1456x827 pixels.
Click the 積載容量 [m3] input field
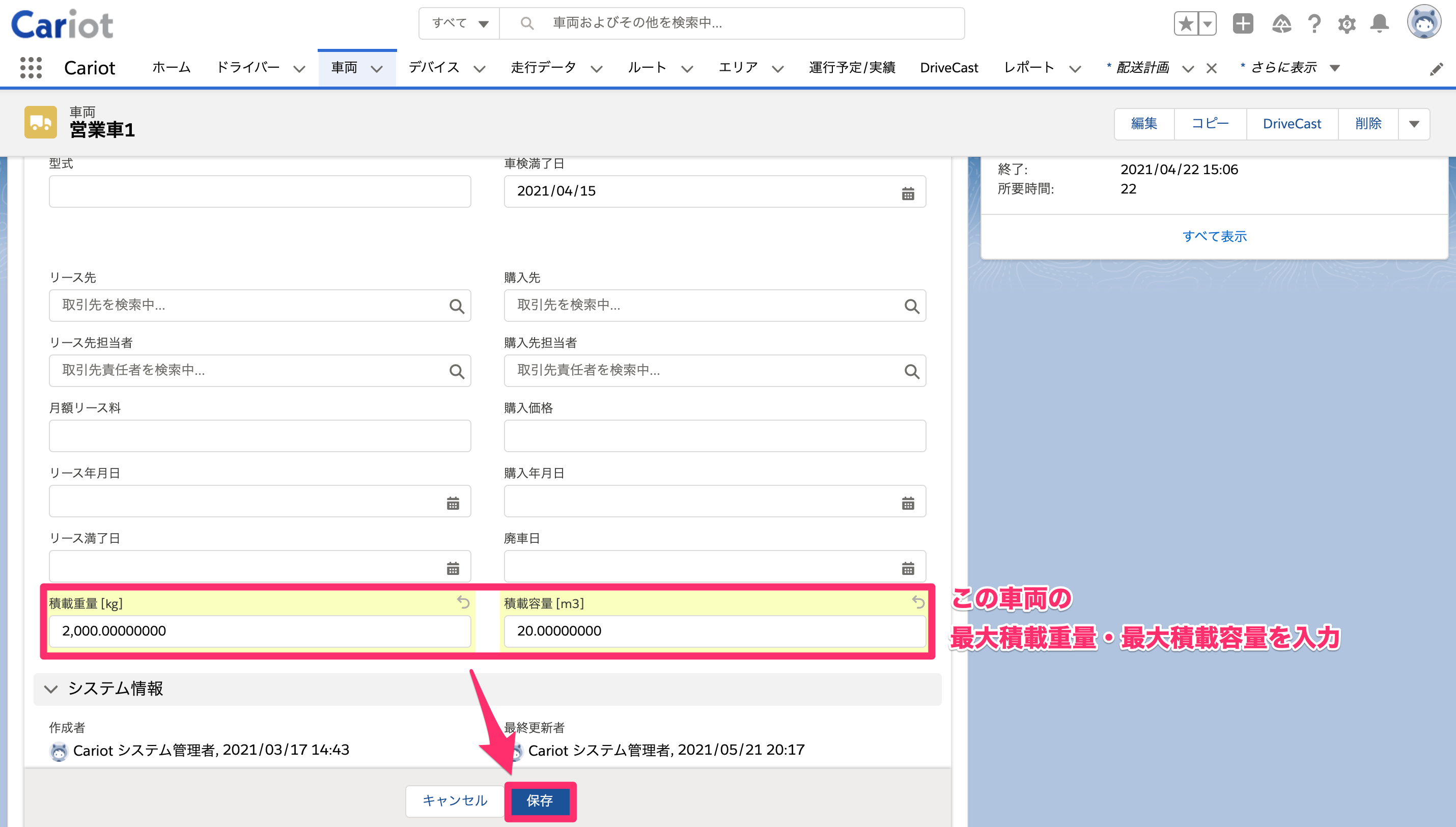[x=715, y=631]
